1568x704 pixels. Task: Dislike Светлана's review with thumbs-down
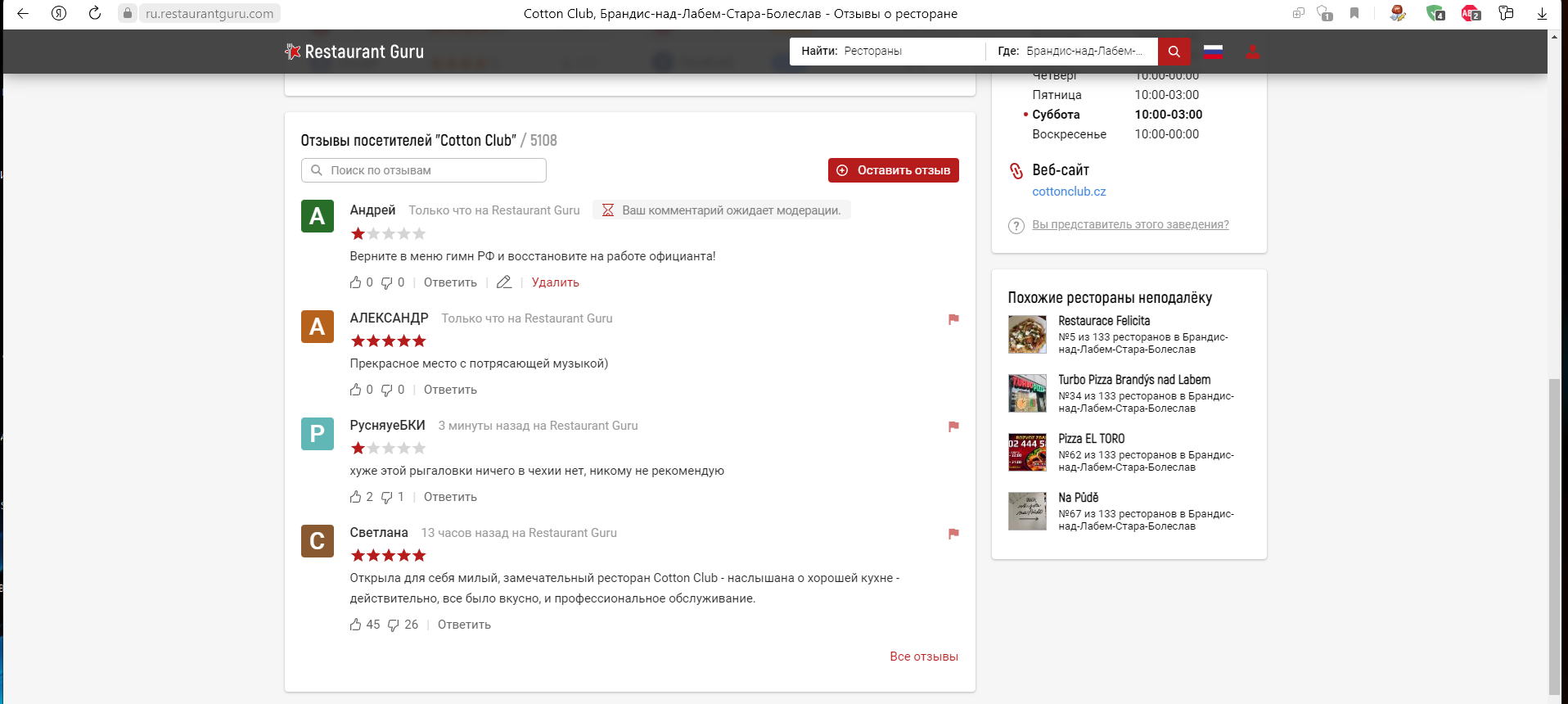pos(394,625)
